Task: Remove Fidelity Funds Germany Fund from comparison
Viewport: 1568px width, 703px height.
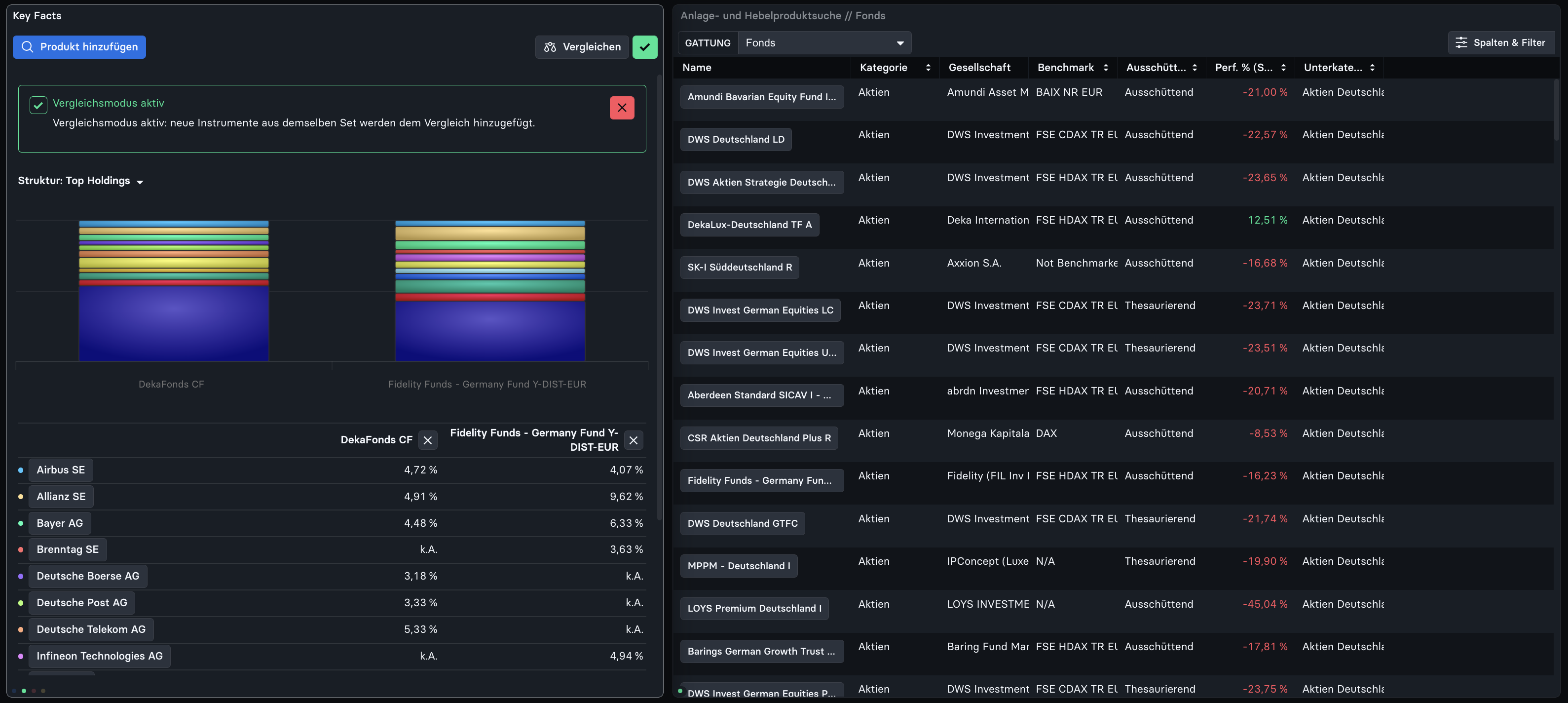Action: 633,440
